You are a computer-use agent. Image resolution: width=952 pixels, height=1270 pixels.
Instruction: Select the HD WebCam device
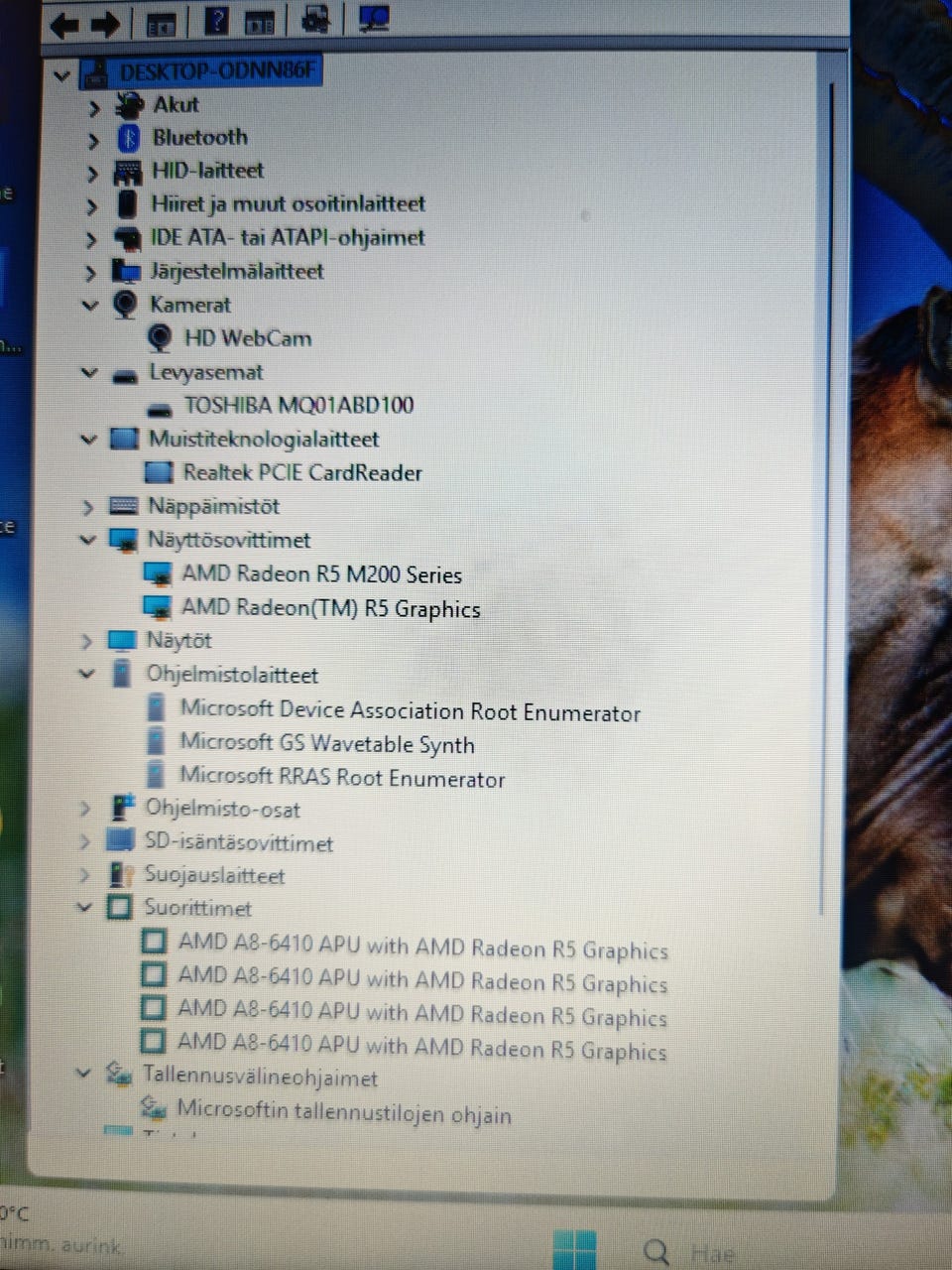247,338
